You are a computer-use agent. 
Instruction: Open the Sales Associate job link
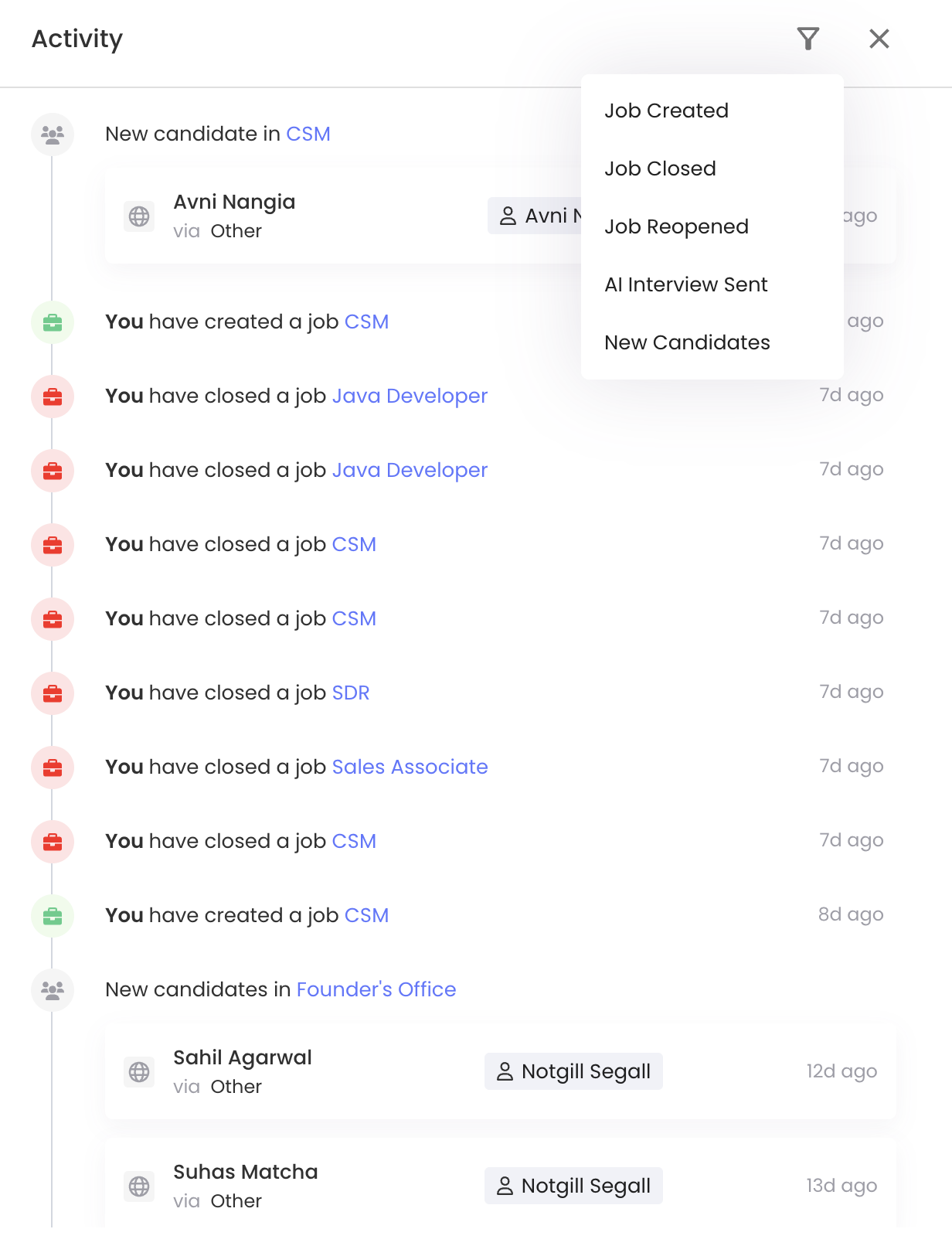410,767
